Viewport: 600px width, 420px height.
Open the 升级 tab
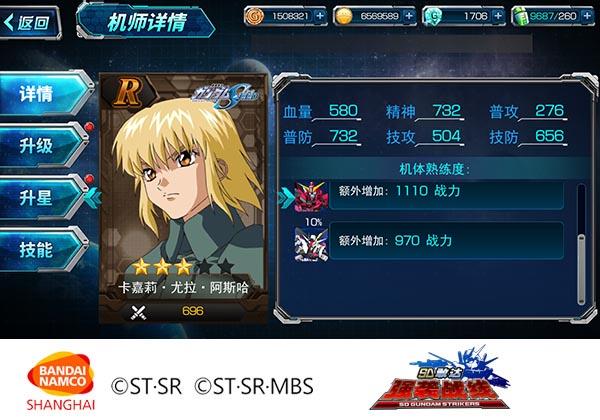42,145
